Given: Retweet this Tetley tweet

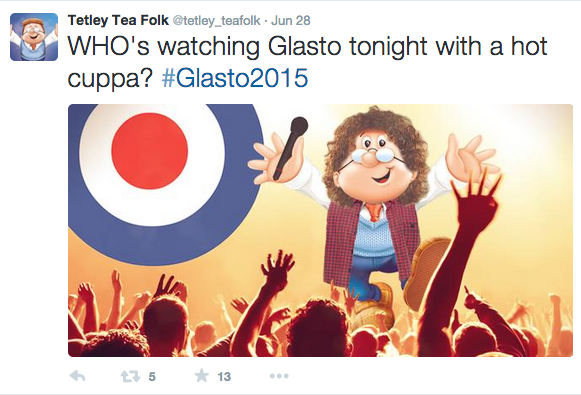Looking at the screenshot, I should pyautogui.click(x=130, y=376).
